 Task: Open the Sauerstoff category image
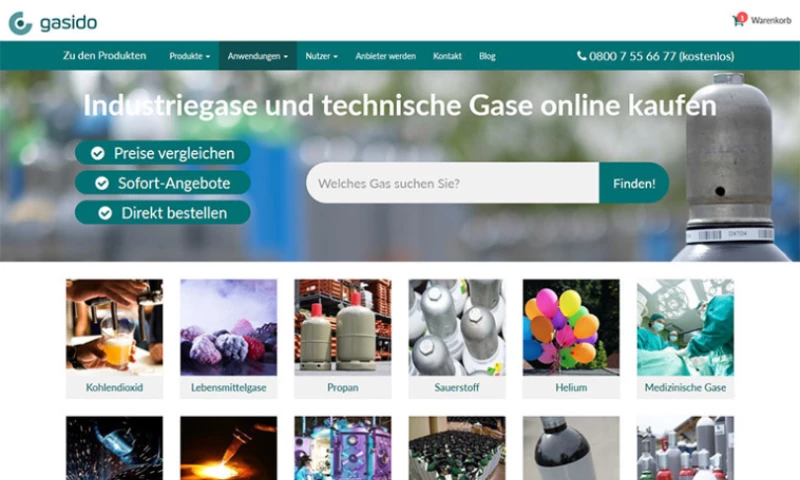pos(457,327)
